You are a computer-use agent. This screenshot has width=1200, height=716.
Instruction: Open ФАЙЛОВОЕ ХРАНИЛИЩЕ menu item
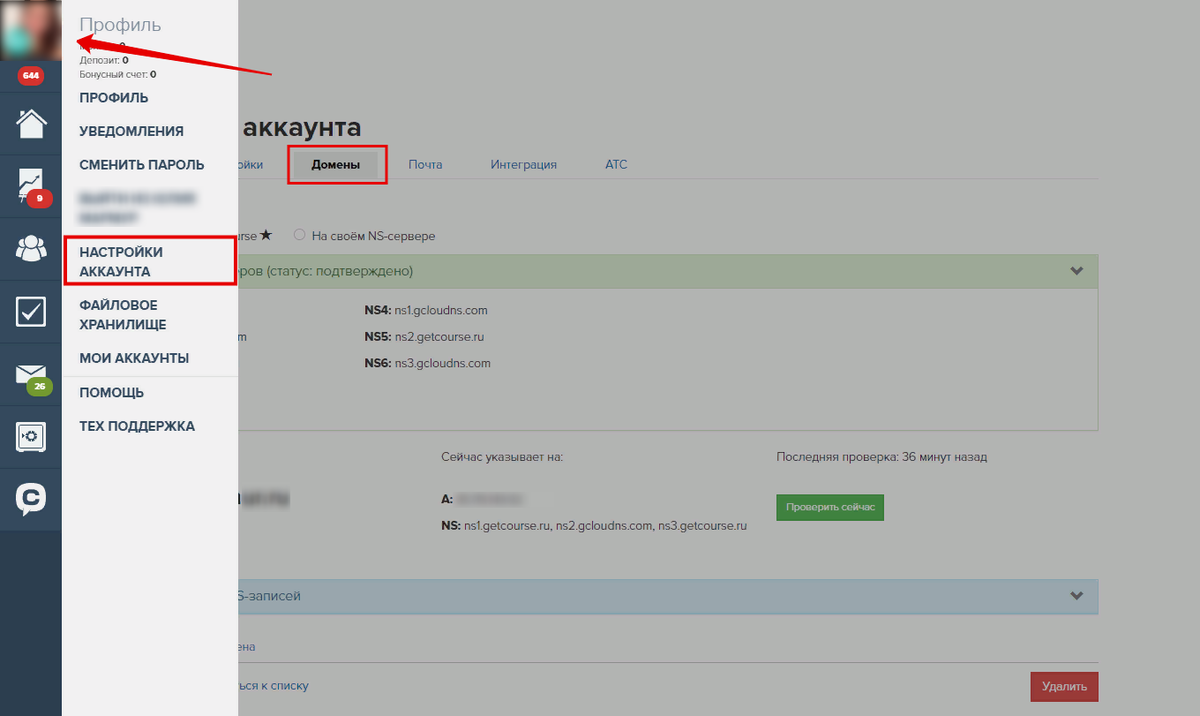point(123,315)
